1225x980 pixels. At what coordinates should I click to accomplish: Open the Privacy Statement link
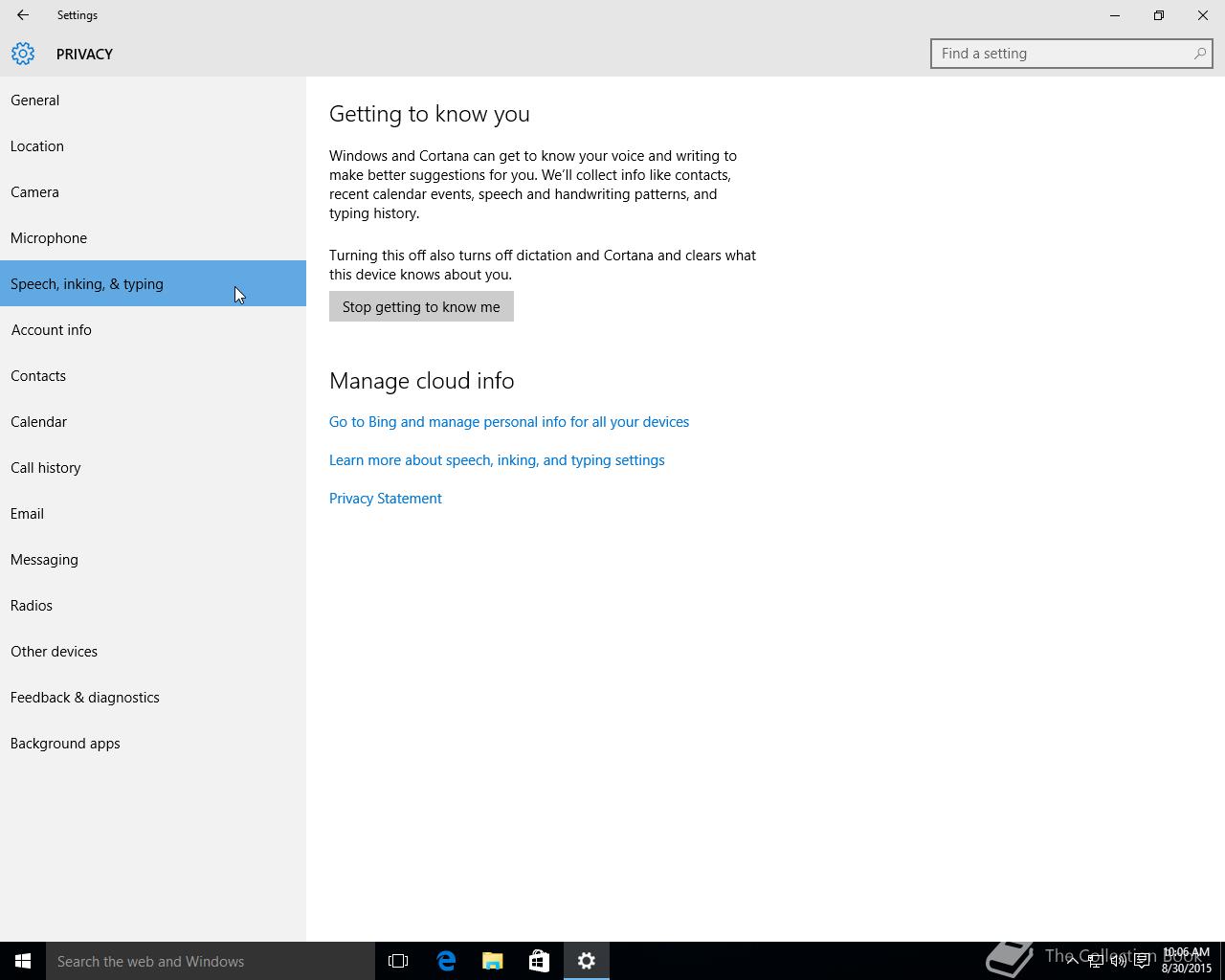[x=386, y=499]
